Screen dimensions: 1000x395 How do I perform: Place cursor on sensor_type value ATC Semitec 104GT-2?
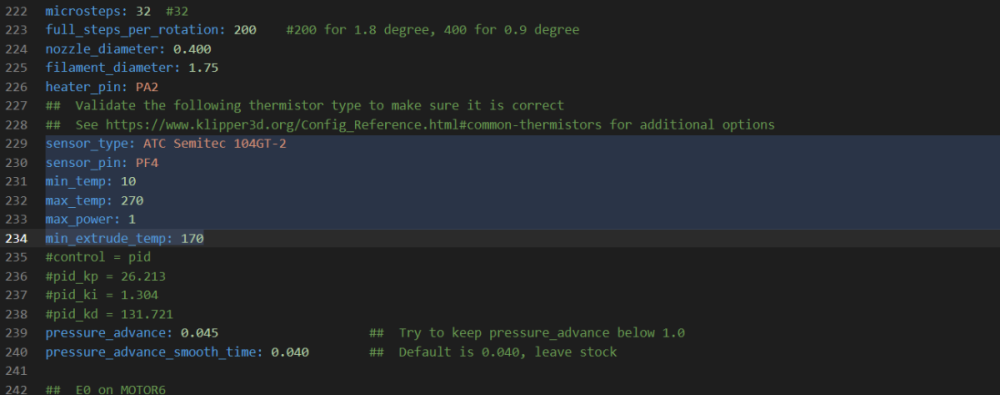pos(214,144)
